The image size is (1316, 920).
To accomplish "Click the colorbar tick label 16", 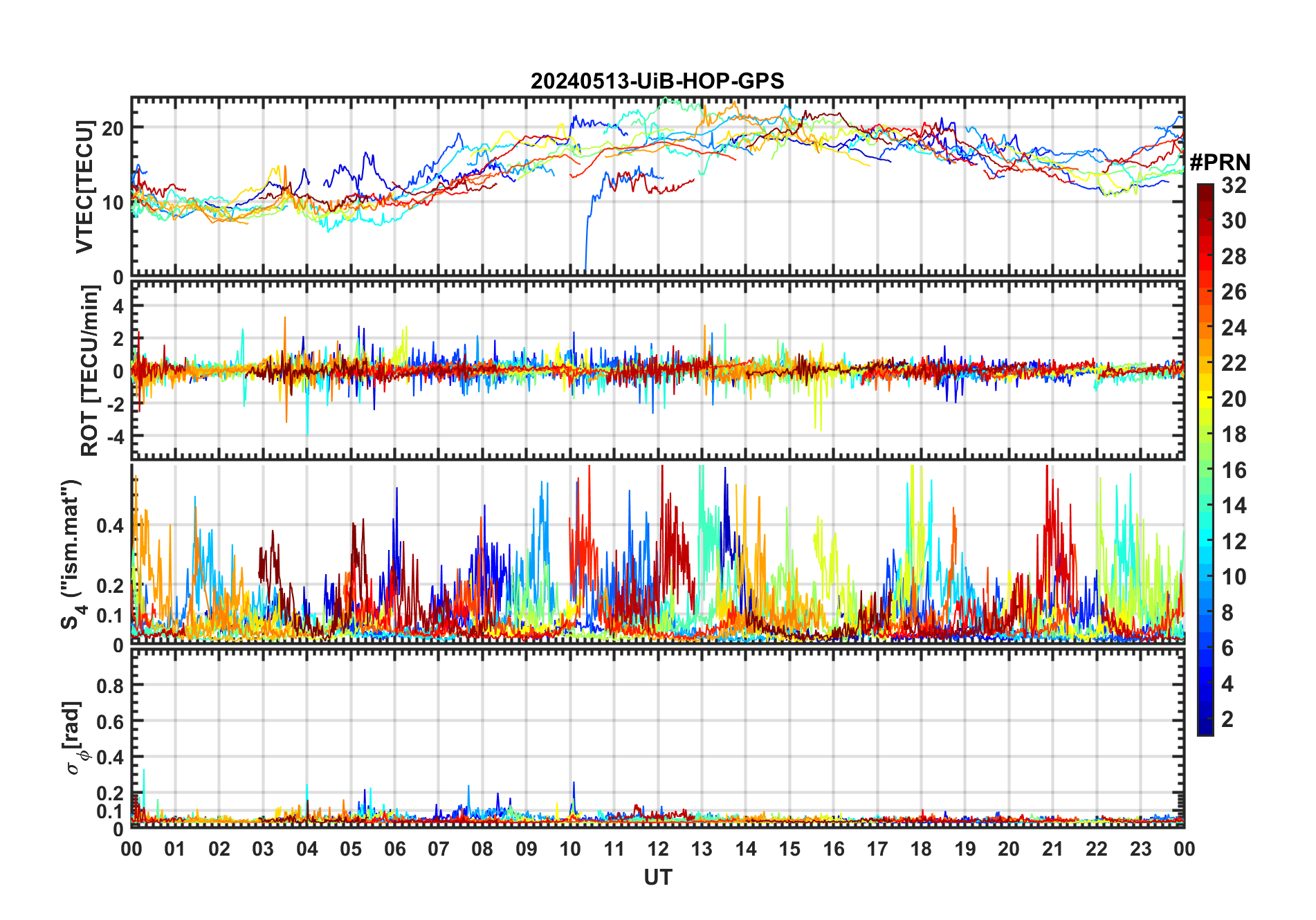I will (x=1234, y=470).
